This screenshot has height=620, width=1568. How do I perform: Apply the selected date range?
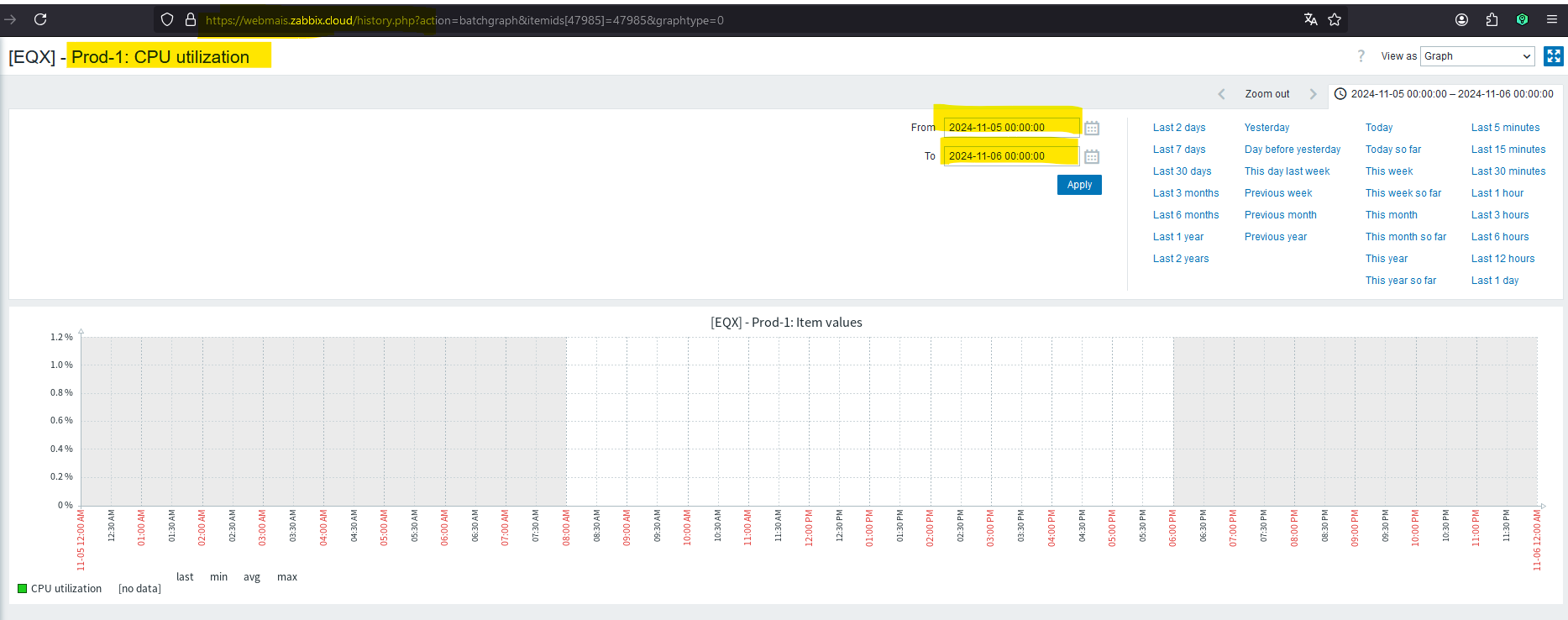pos(1079,185)
